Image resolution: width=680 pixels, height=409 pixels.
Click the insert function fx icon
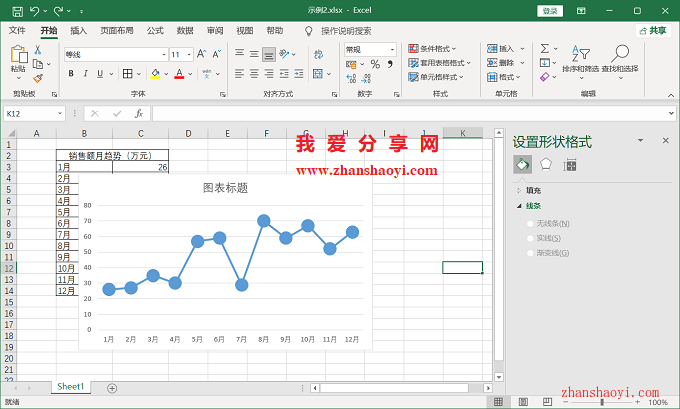click(139, 114)
